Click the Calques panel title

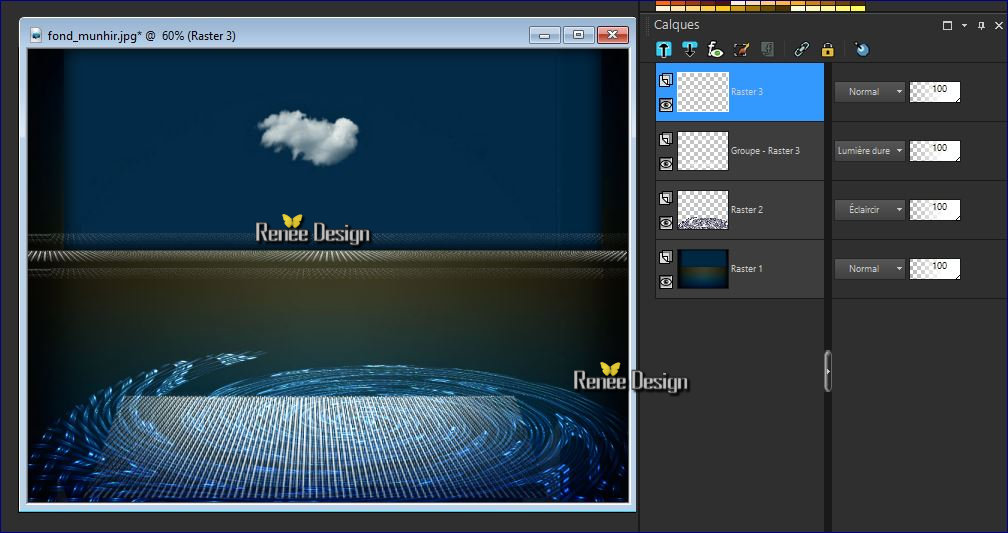point(676,25)
